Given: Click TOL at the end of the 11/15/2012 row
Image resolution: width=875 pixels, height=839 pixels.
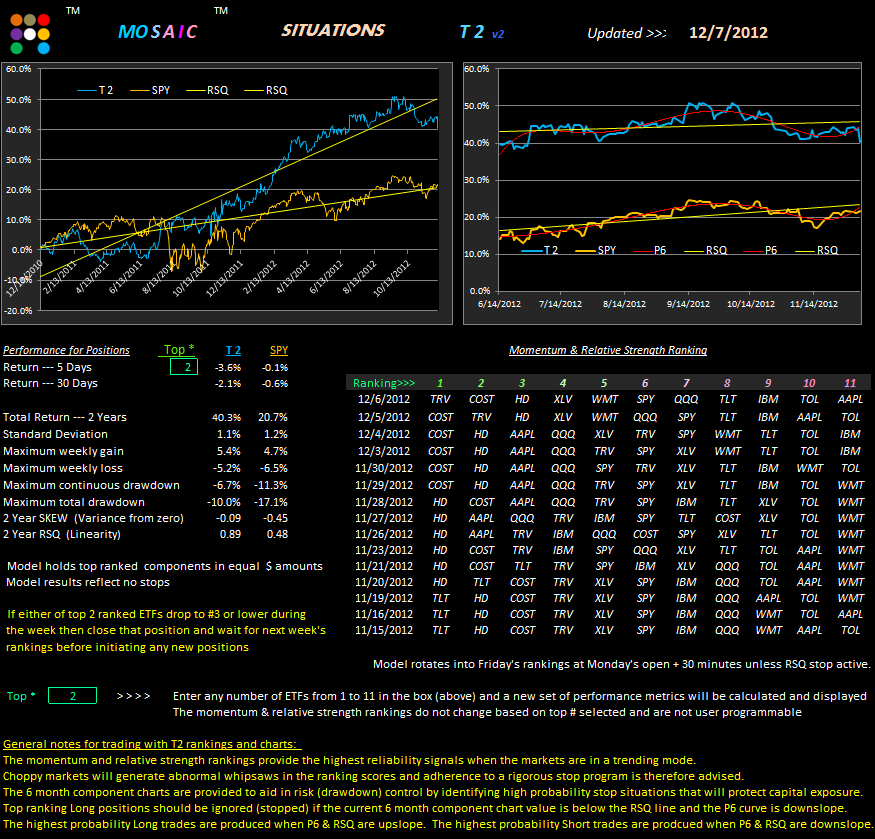Looking at the screenshot, I should (850, 630).
